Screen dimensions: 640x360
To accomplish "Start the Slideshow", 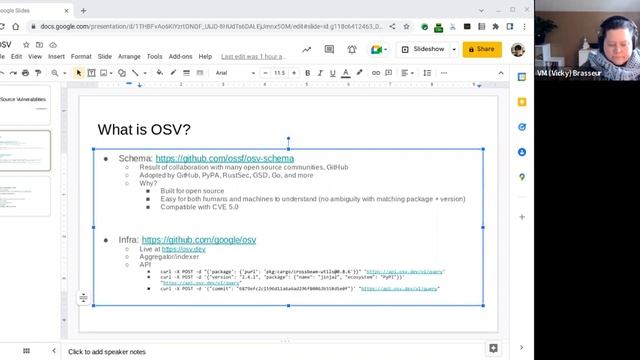I will coord(424,49).
